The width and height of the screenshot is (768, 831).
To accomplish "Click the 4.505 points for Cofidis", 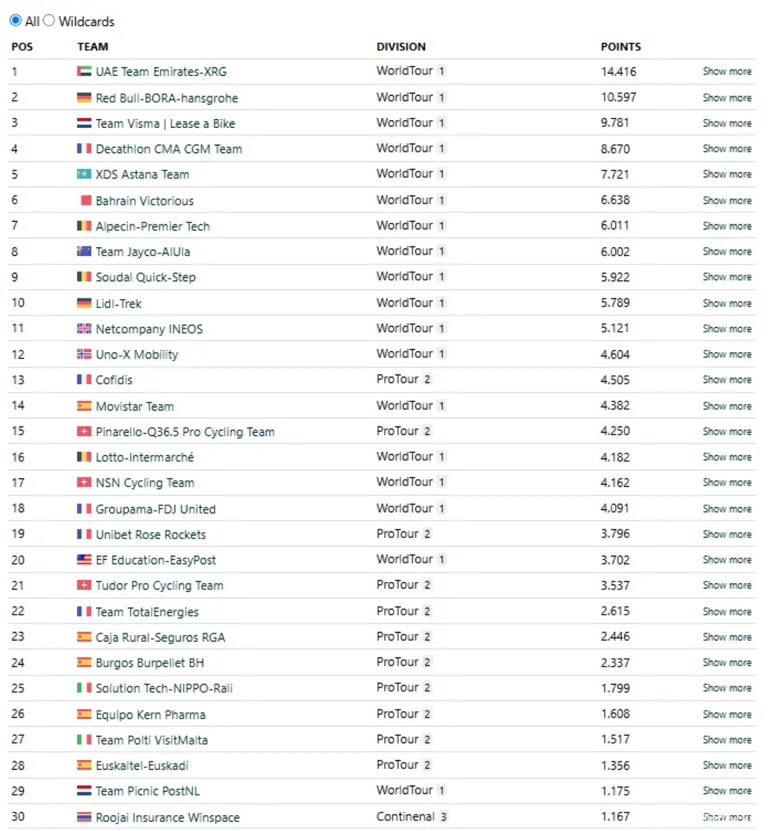I will [615, 380].
